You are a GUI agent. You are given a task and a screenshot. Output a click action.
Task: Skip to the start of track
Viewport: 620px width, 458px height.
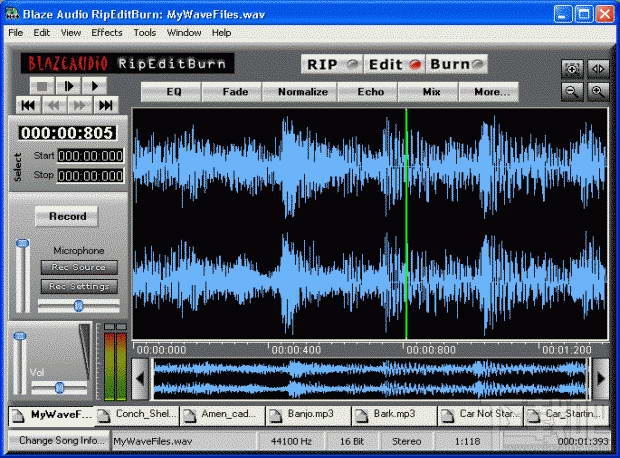click(27, 105)
